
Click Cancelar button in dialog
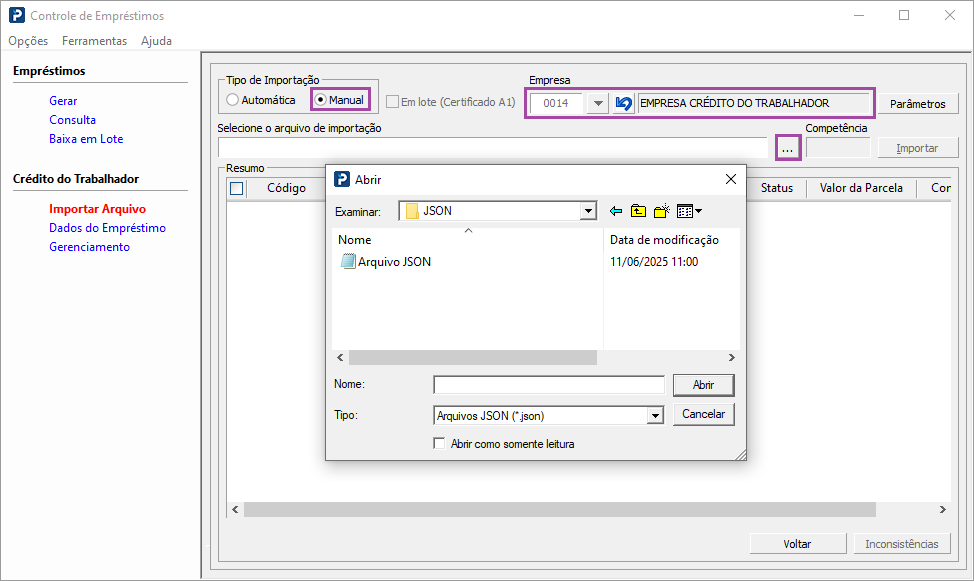click(703, 414)
